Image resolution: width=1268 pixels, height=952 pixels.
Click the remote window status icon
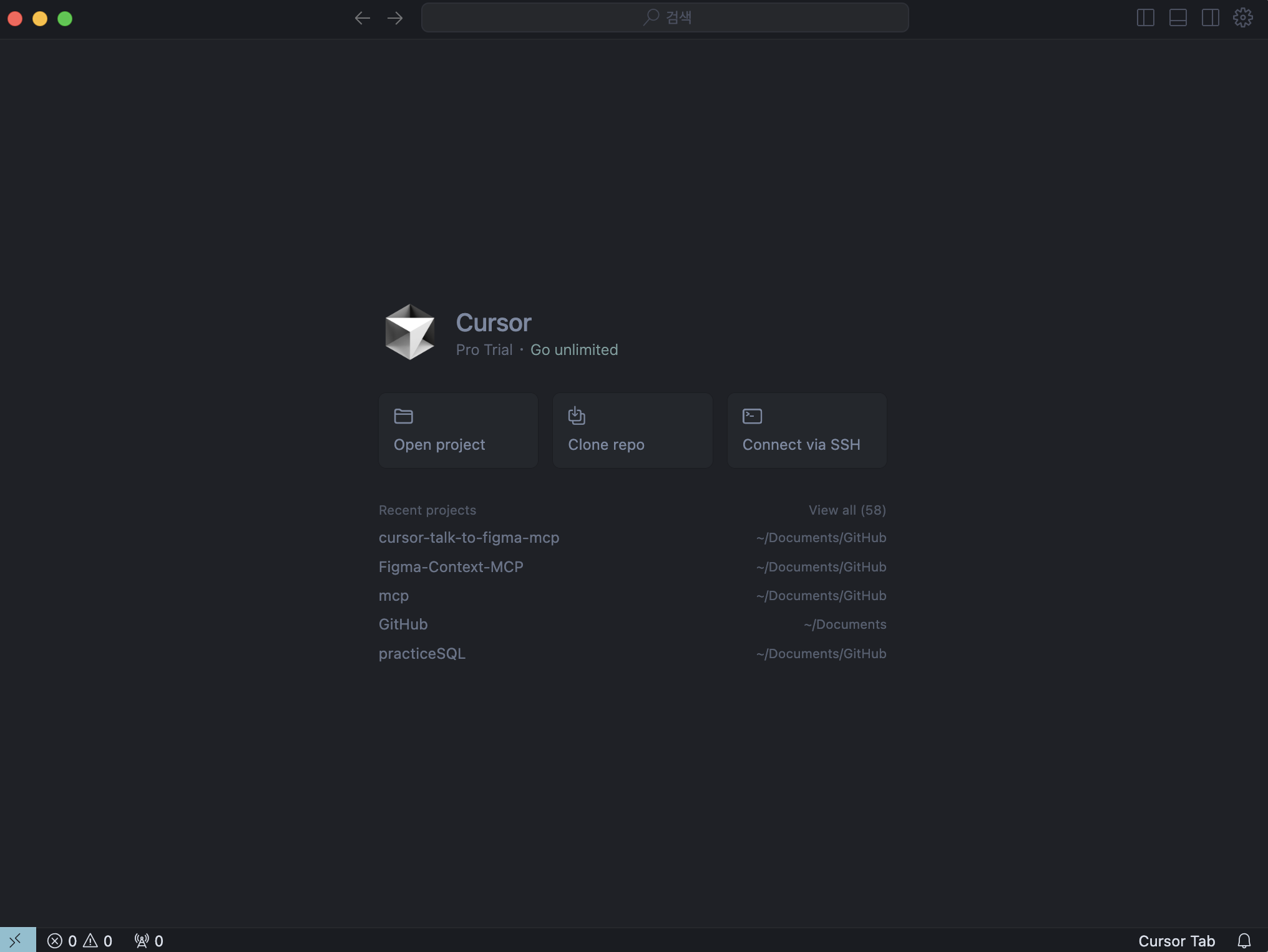[17, 940]
